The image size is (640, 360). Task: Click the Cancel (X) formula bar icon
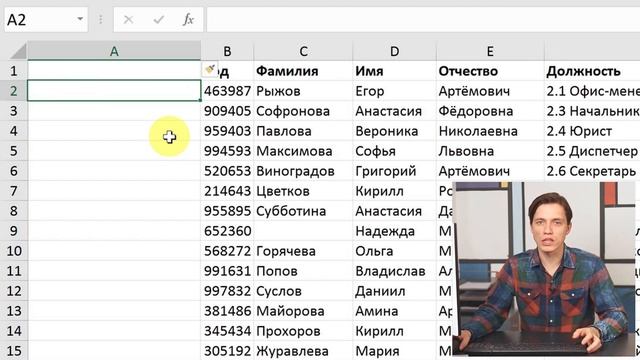pyautogui.click(x=128, y=19)
